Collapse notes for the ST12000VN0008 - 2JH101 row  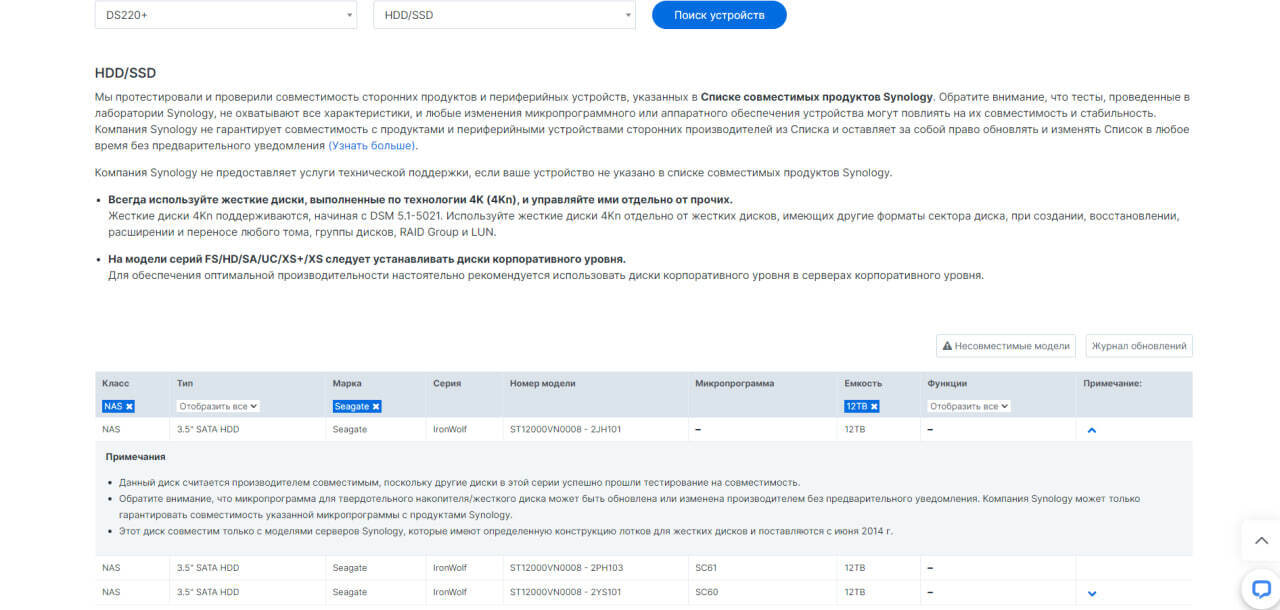coord(1092,430)
